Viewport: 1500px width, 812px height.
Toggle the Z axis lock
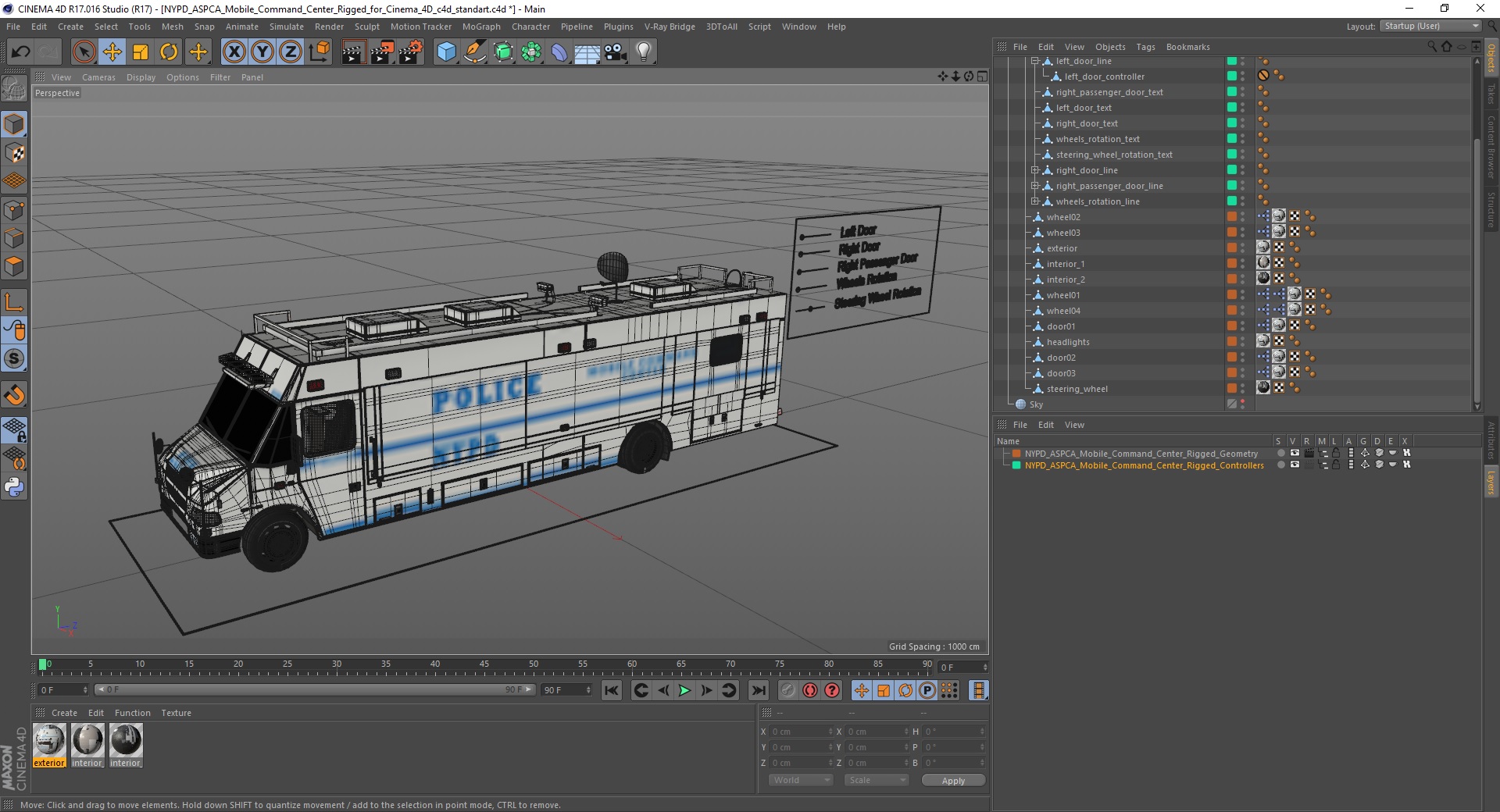tap(291, 52)
